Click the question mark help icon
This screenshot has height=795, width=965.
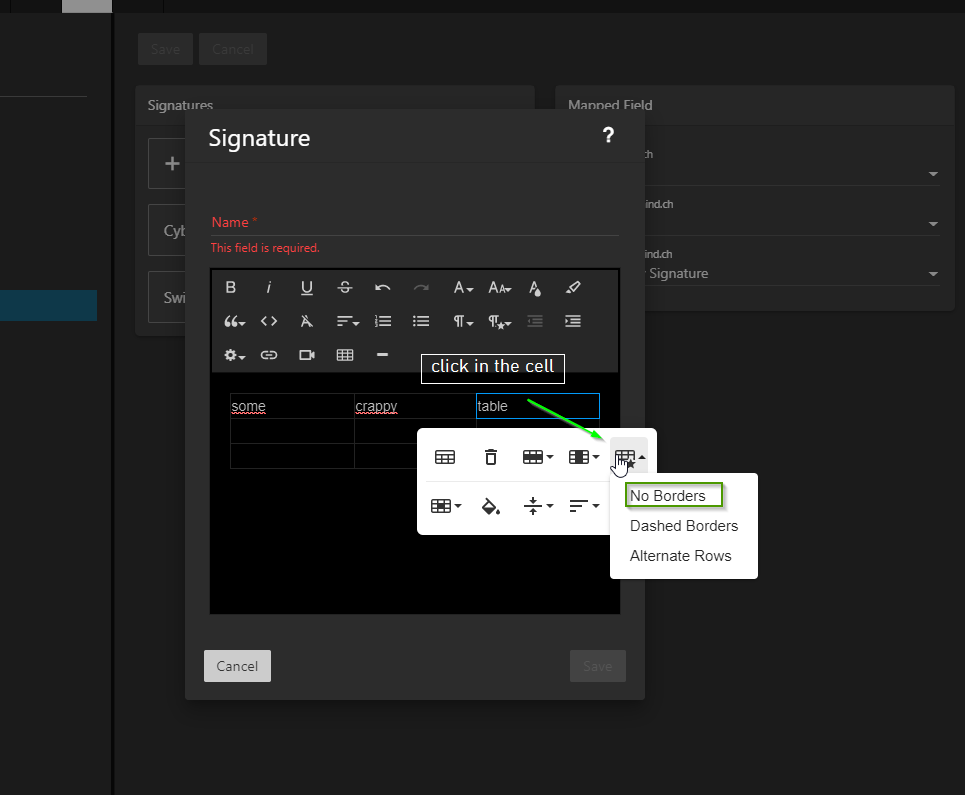[608, 136]
